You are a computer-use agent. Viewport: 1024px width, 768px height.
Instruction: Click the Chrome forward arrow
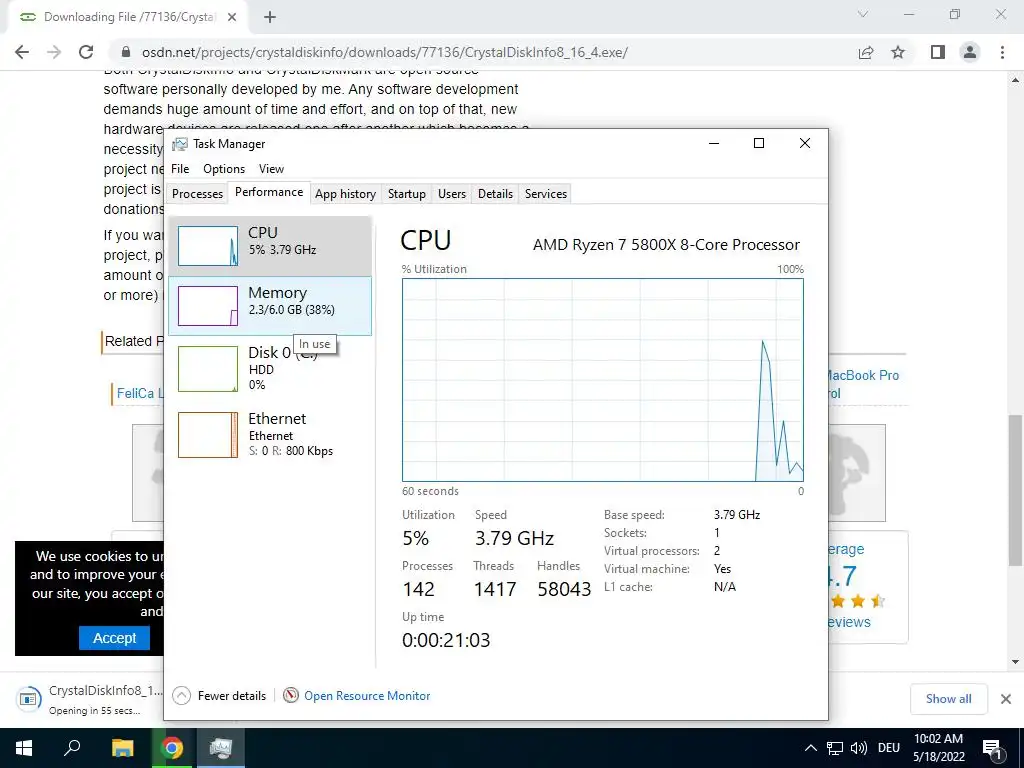coord(54,52)
